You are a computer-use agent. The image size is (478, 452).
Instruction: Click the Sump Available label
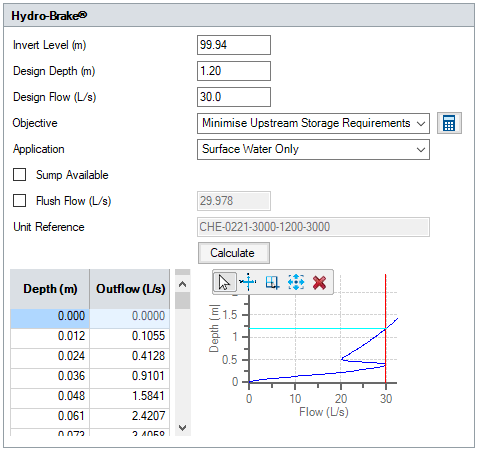coord(72,175)
